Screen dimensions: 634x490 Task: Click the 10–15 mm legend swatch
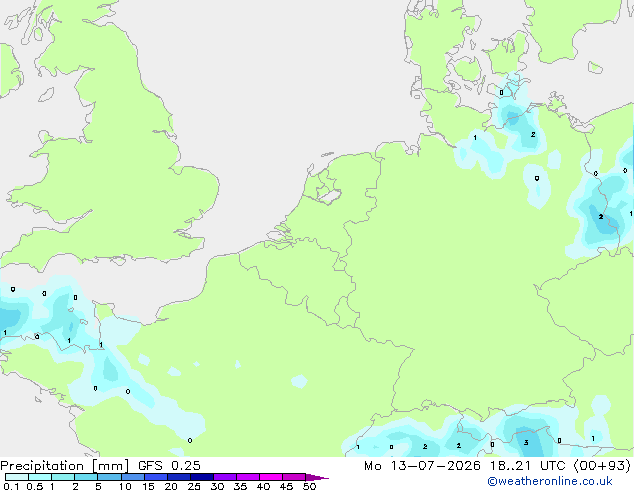[132, 477]
